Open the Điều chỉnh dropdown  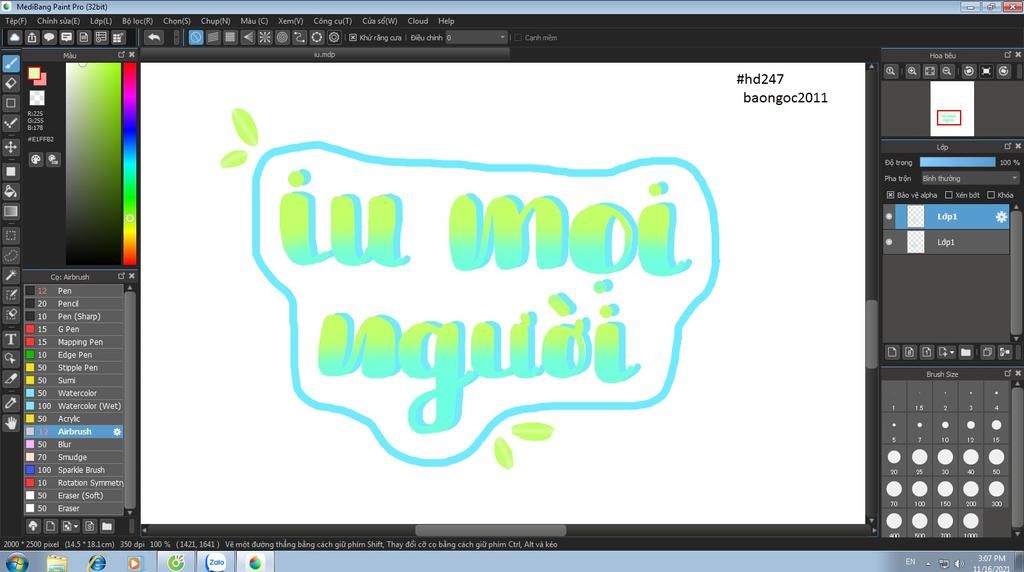pos(476,38)
